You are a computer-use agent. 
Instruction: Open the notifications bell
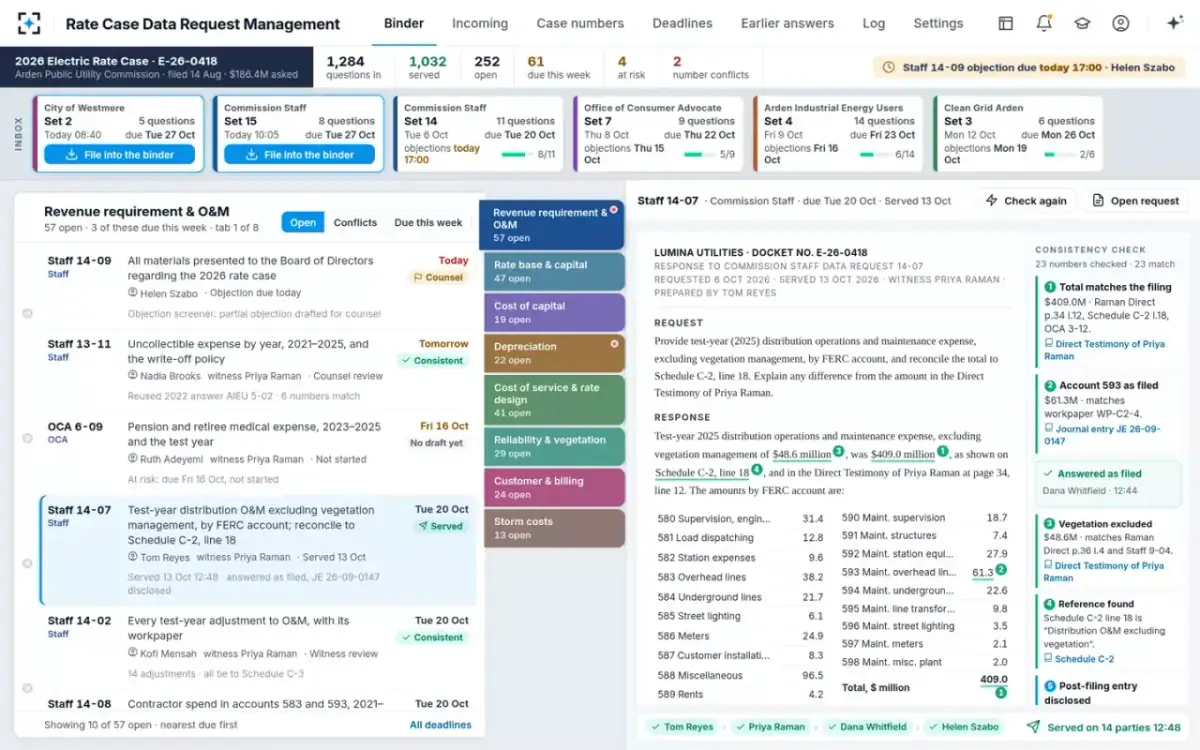tap(1044, 23)
